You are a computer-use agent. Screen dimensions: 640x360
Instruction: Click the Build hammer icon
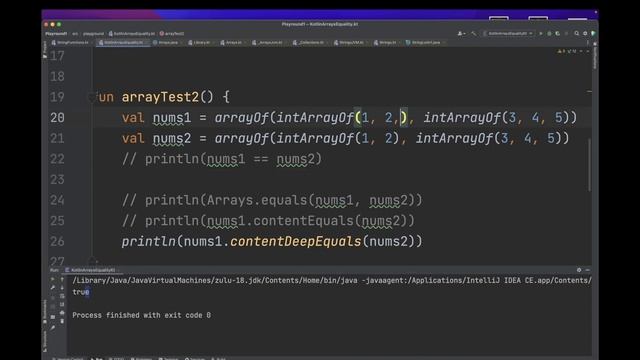pyautogui.click(x=474, y=33)
